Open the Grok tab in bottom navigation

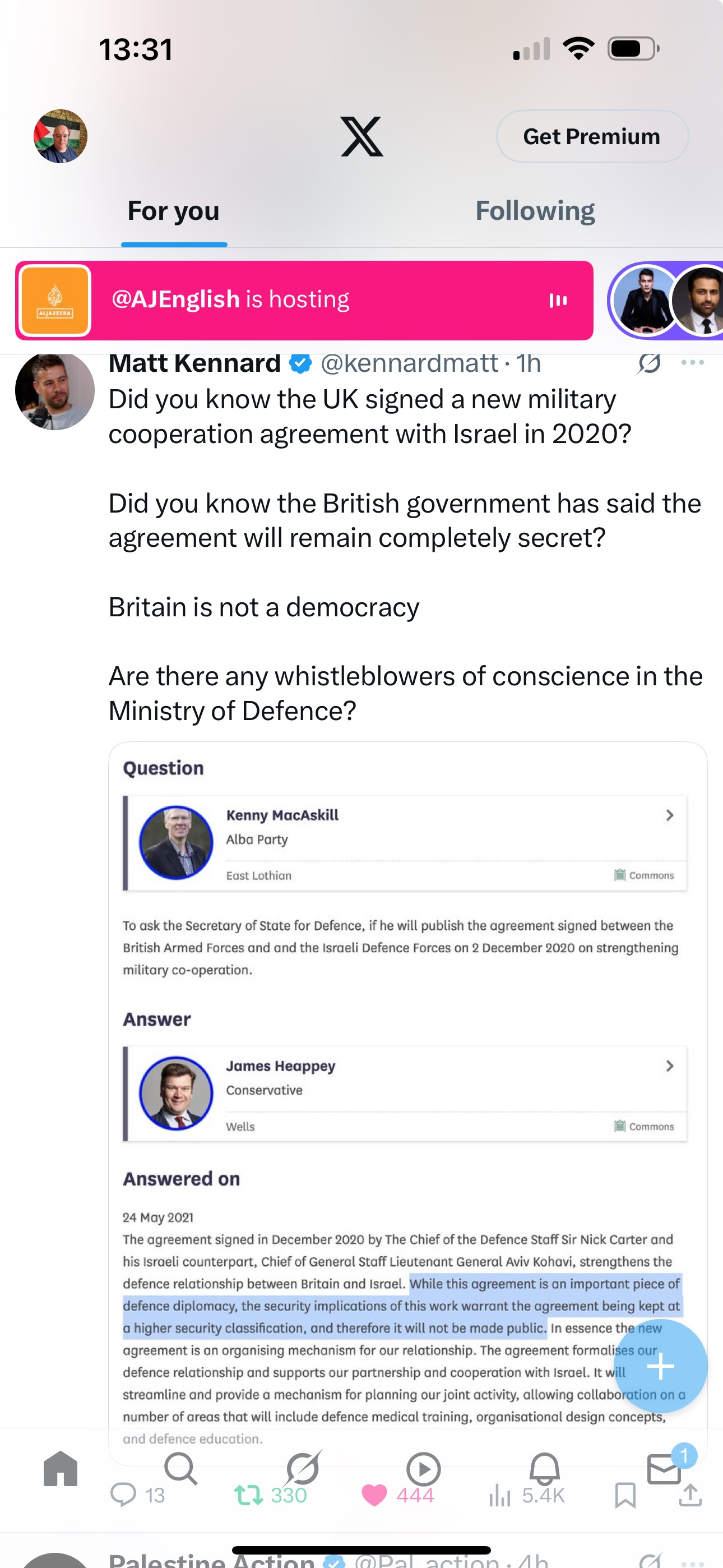303,1468
